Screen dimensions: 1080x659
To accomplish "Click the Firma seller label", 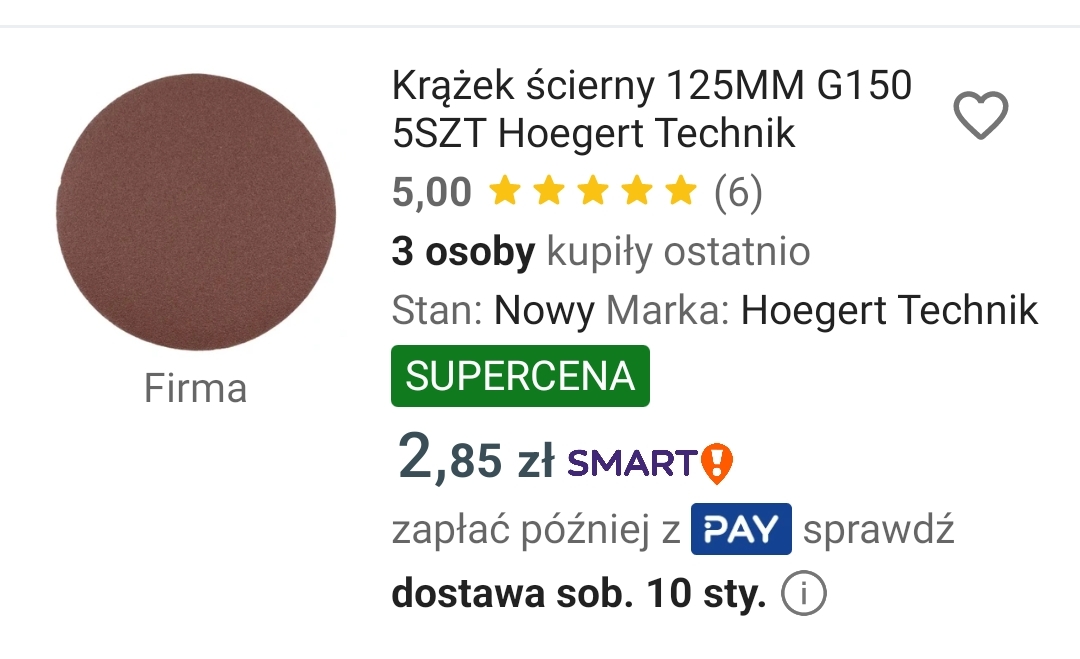I will [196, 388].
